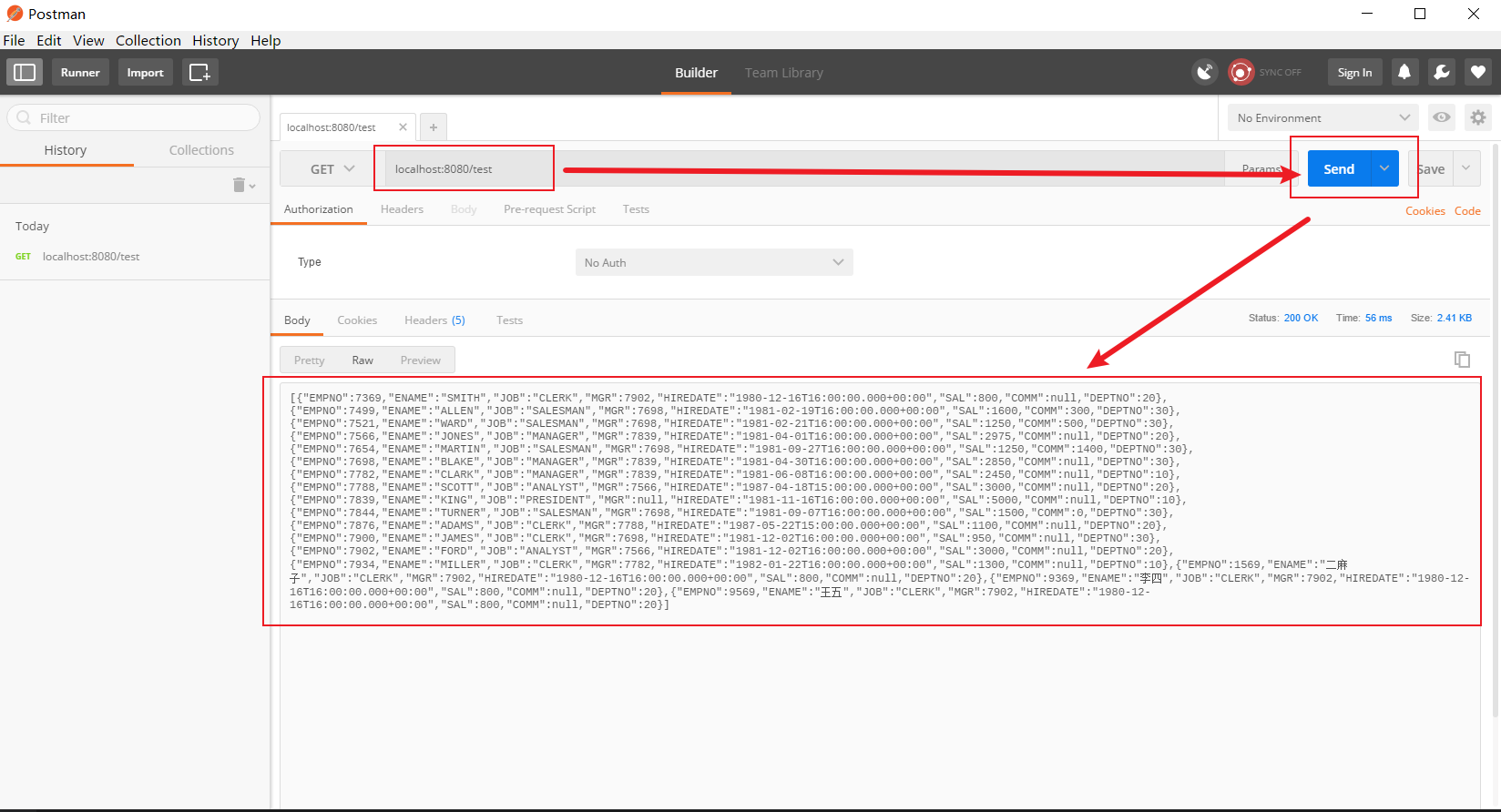Open environment quick look eye icon

1442,117
